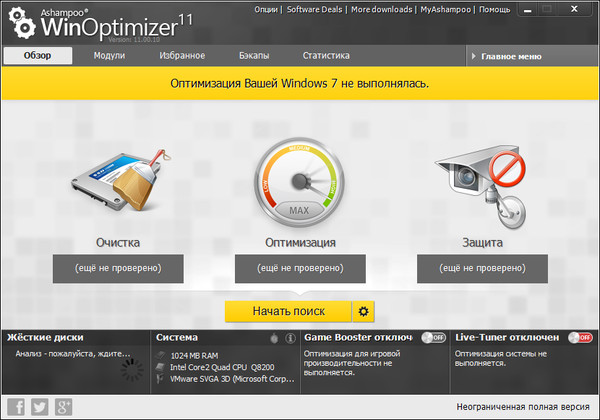The width and height of the screenshot is (600, 420).
Task: Click the WinOptimizer gears logo icon
Action: (22, 23)
